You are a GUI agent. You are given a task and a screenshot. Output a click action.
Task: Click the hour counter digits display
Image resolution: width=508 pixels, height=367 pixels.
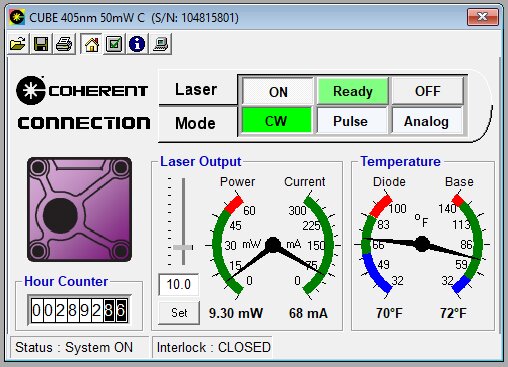[79, 310]
